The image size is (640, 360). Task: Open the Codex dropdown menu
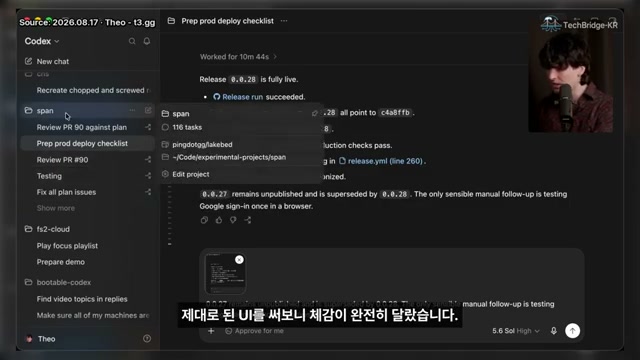pos(42,41)
